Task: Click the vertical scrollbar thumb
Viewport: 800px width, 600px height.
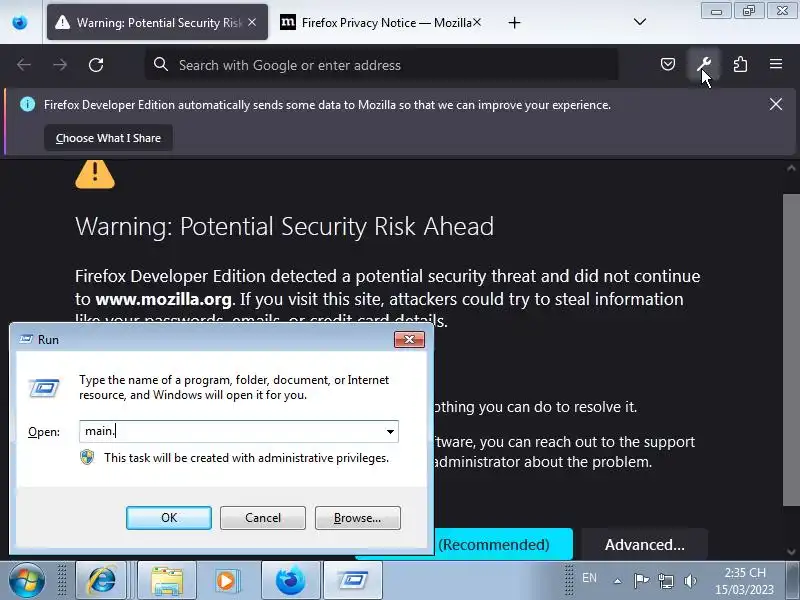Action: point(791,350)
